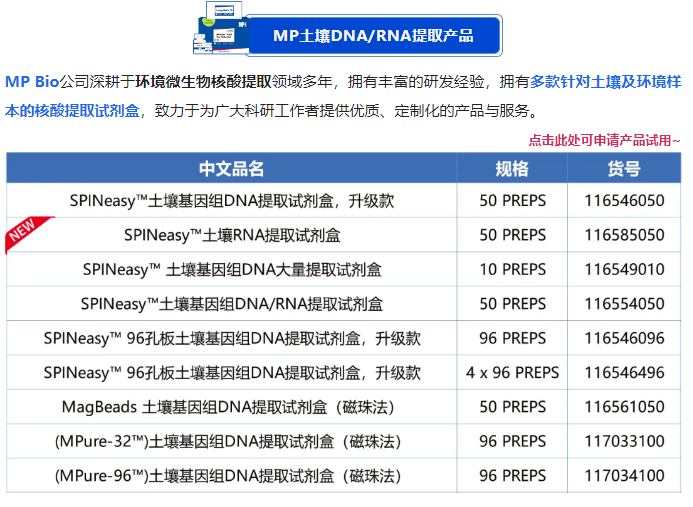
Task: Click SPINeasy 土壤基因组DNA提取试剂盒 name for 116546050
Action: [x=232, y=201]
